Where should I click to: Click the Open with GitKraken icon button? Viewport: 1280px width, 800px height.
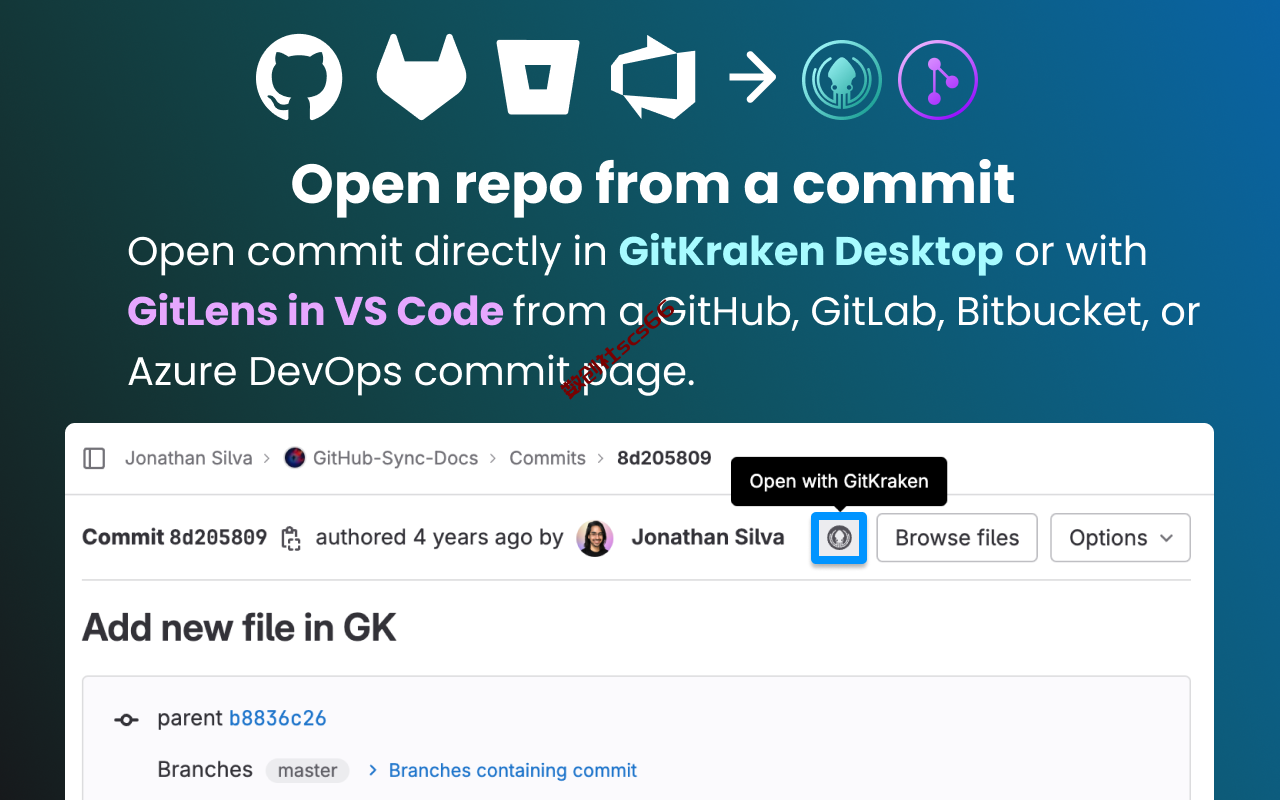[839, 538]
